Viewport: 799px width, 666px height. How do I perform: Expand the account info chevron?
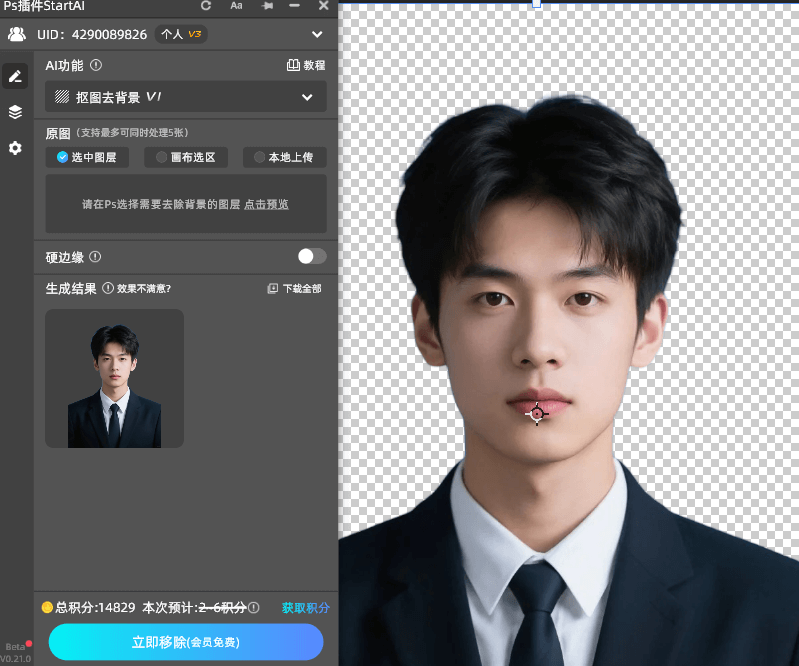[x=317, y=34]
